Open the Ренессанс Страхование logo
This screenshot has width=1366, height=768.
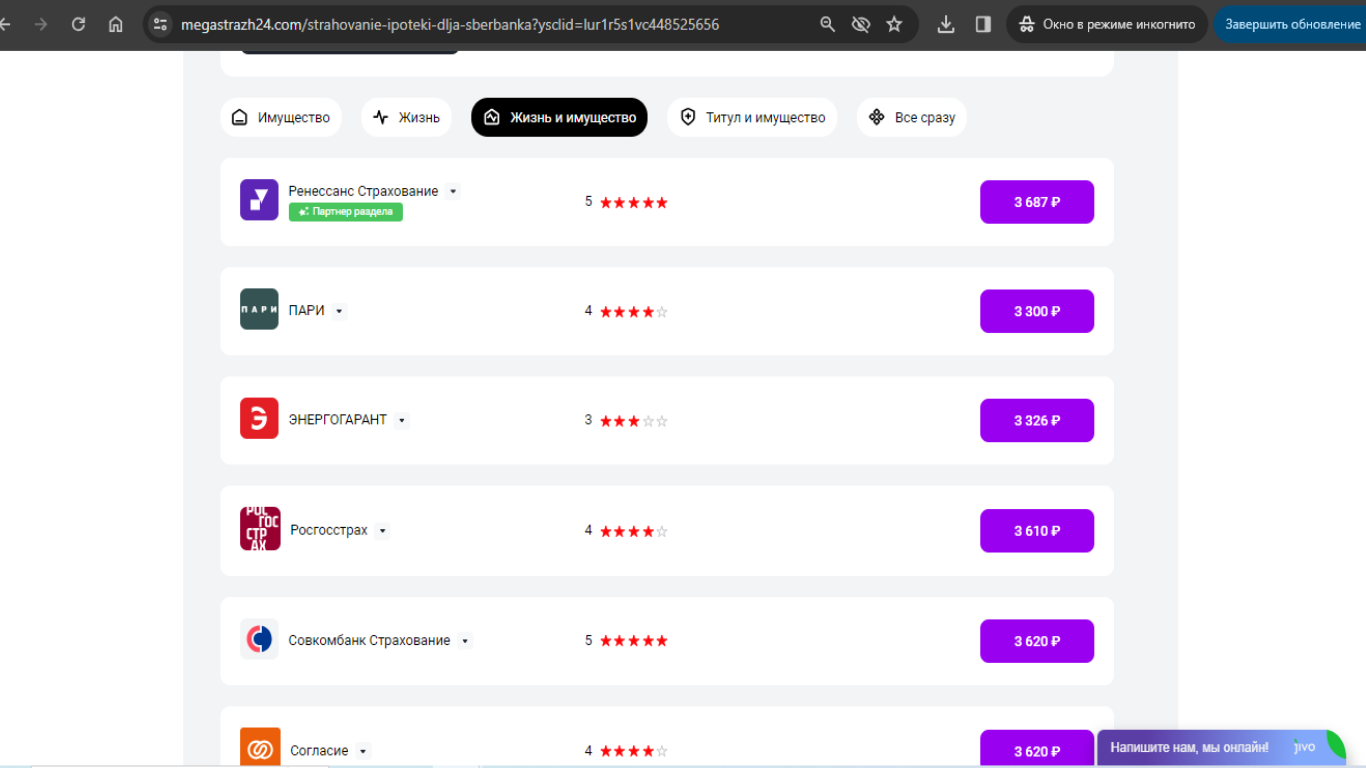(x=259, y=200)
